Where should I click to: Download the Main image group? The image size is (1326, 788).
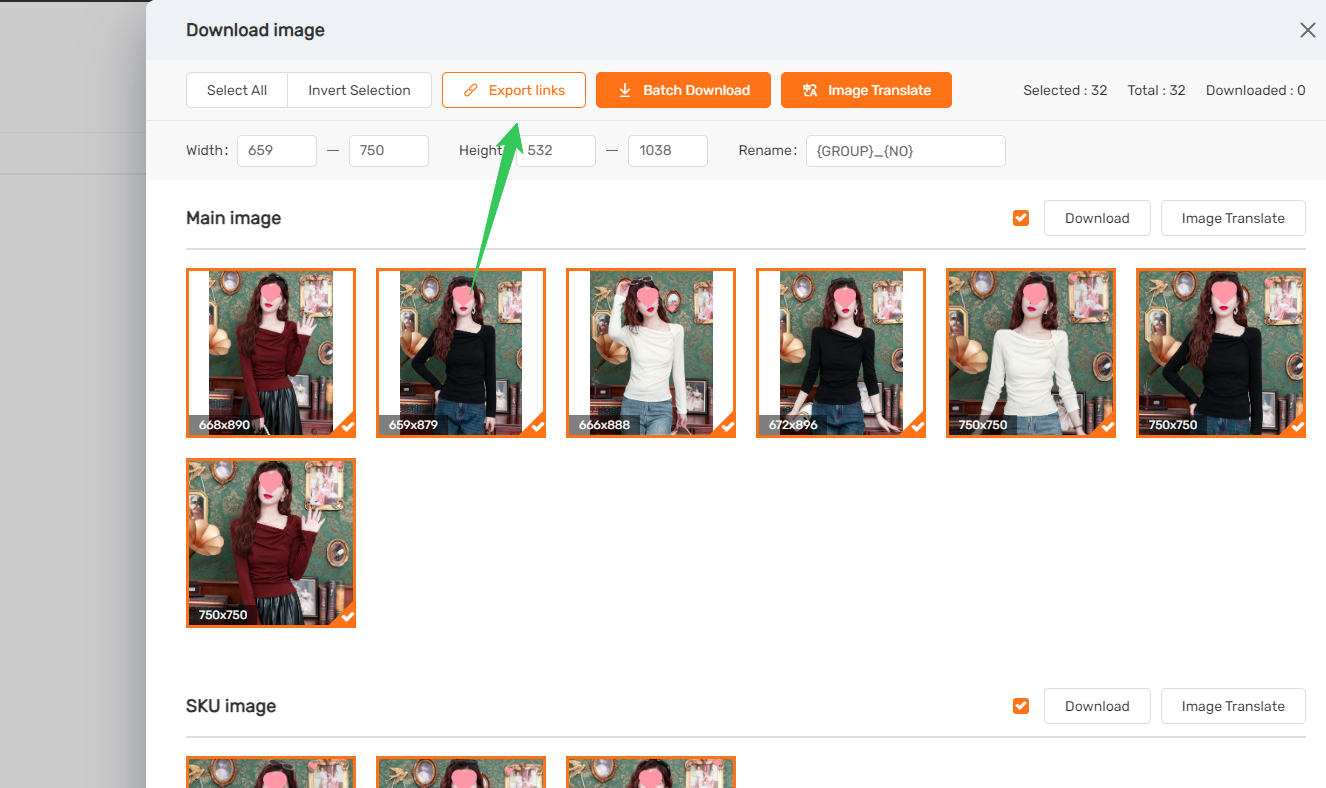1097,218
